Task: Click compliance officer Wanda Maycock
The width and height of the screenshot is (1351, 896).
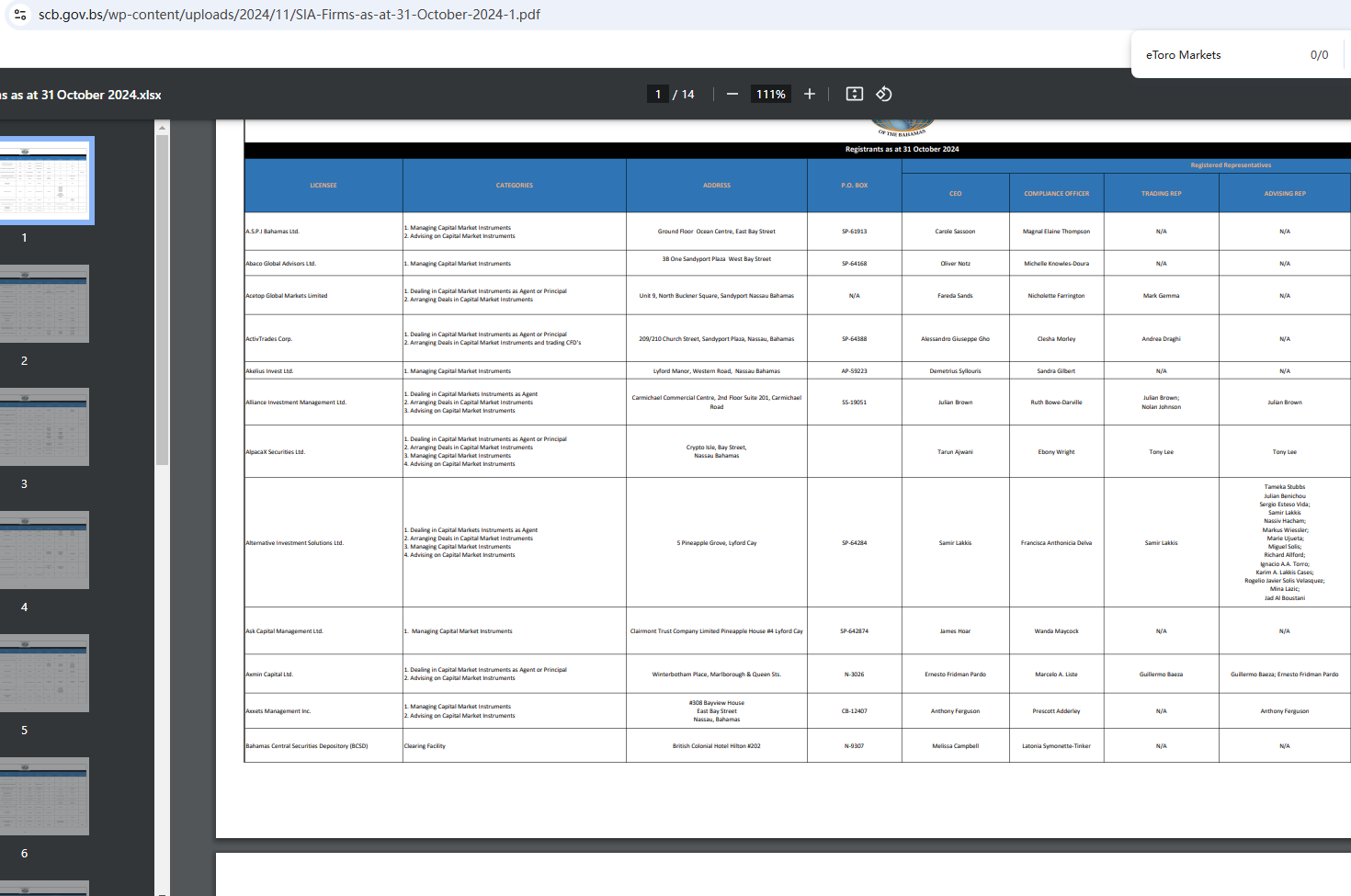Action: 1056,631
